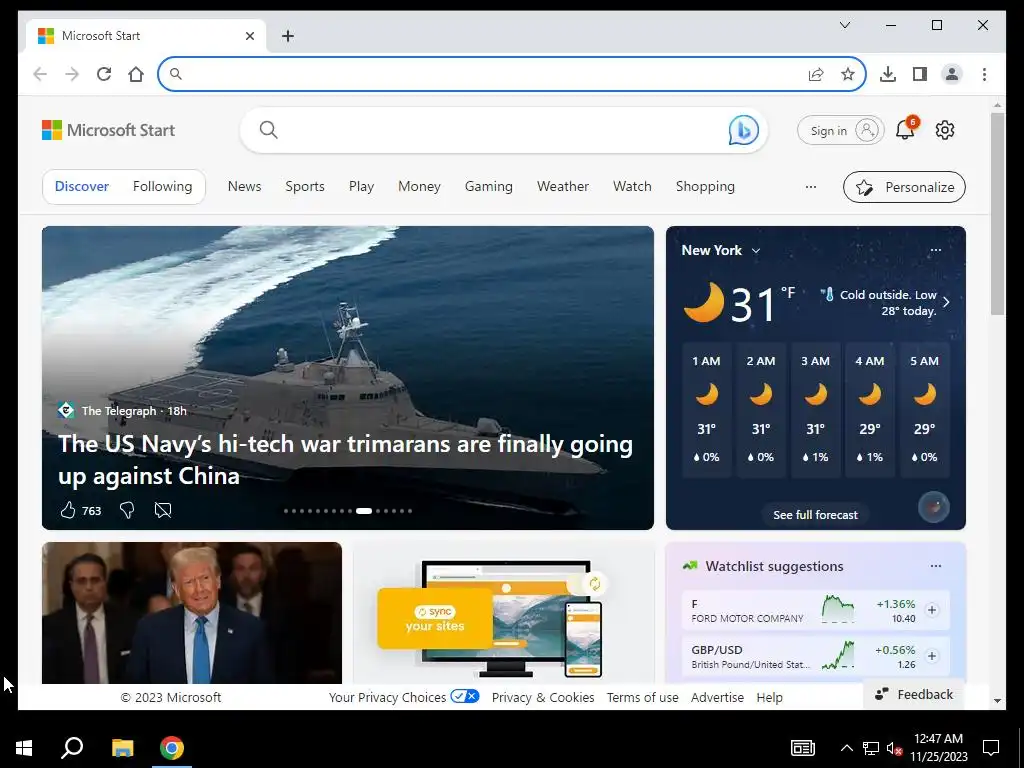Open notifications bell with badge

[x=906, y=129]
